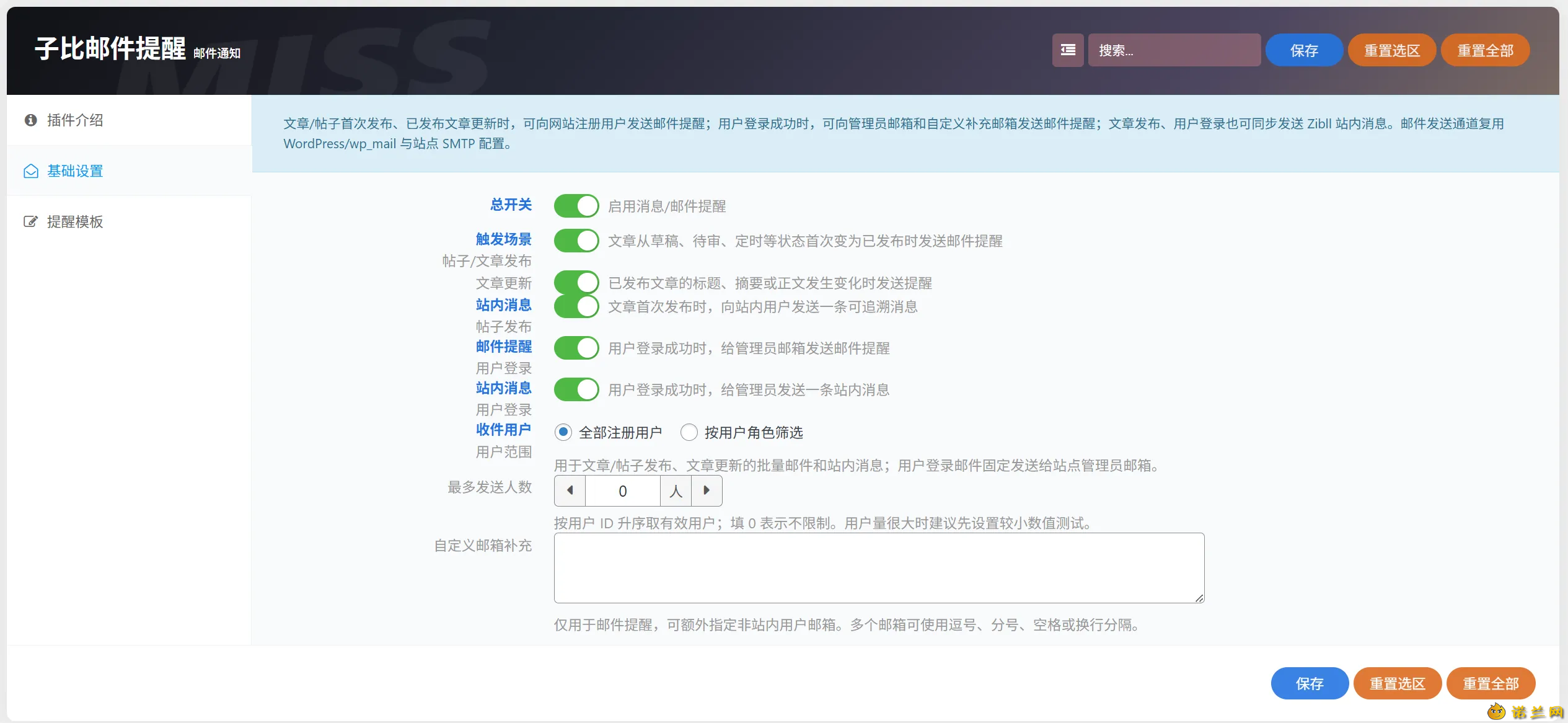Click the 自定义邮箱补充 text area

(879, 568)
